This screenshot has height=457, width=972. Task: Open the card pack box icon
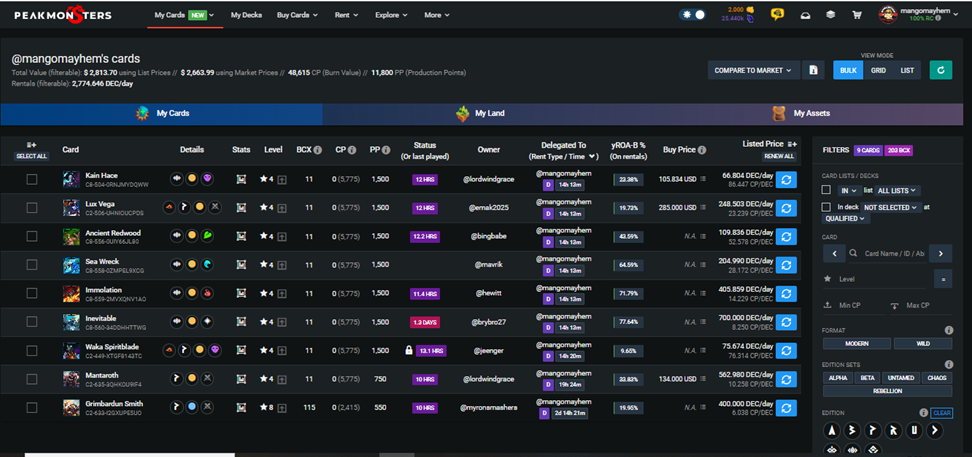pyautogui.click(x=830, y=16)
